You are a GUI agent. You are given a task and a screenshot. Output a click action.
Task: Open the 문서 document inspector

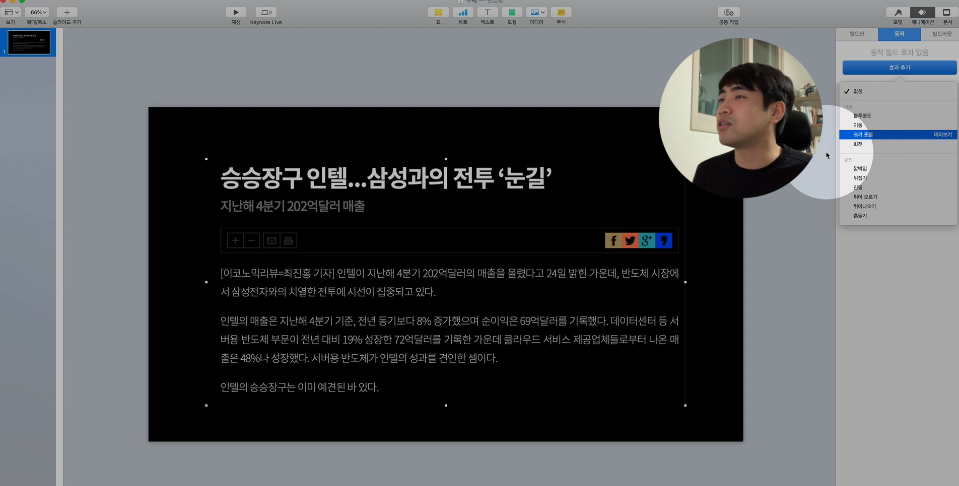pos(947,12)
